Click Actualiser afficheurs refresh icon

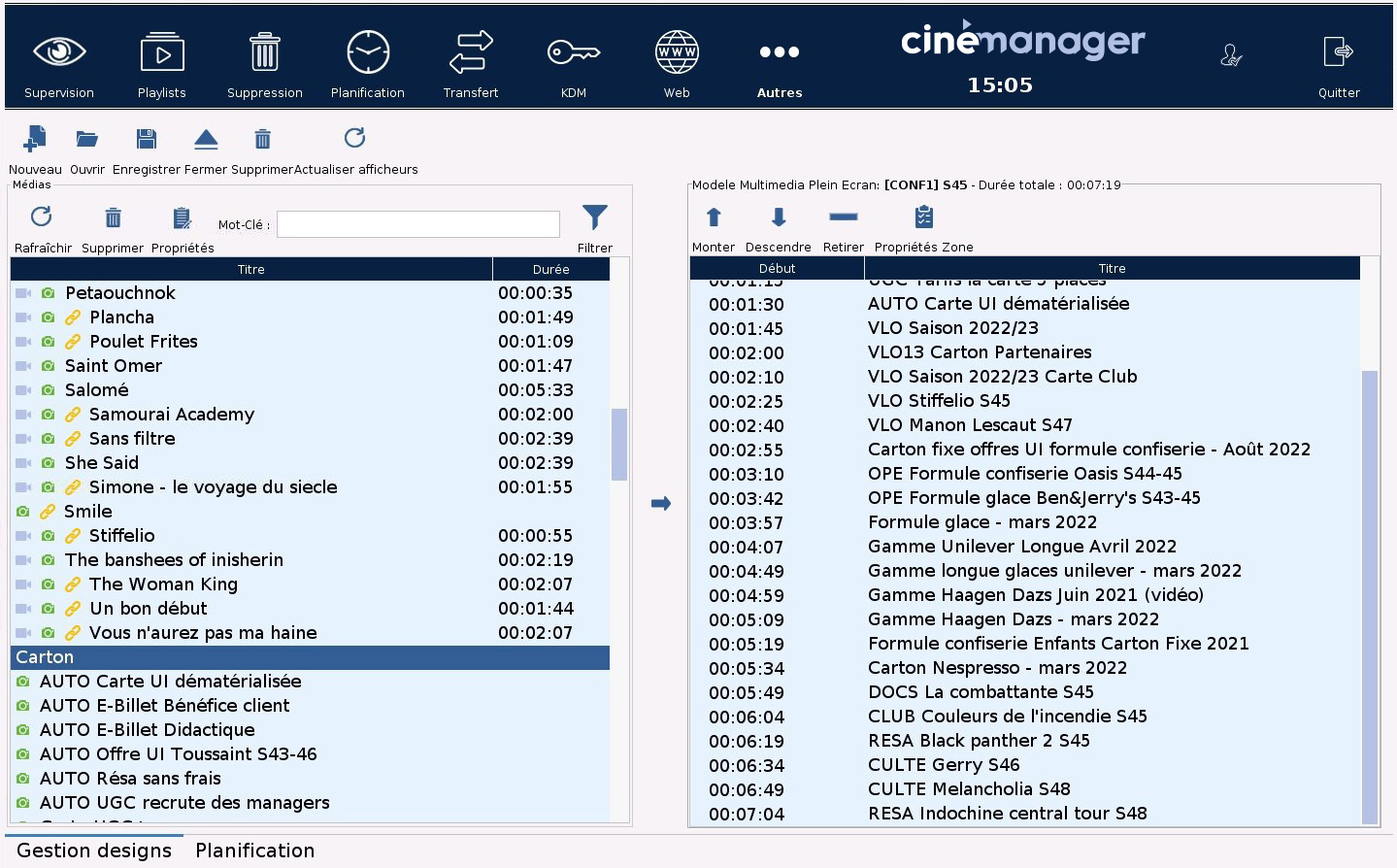[x=355, y=138]
